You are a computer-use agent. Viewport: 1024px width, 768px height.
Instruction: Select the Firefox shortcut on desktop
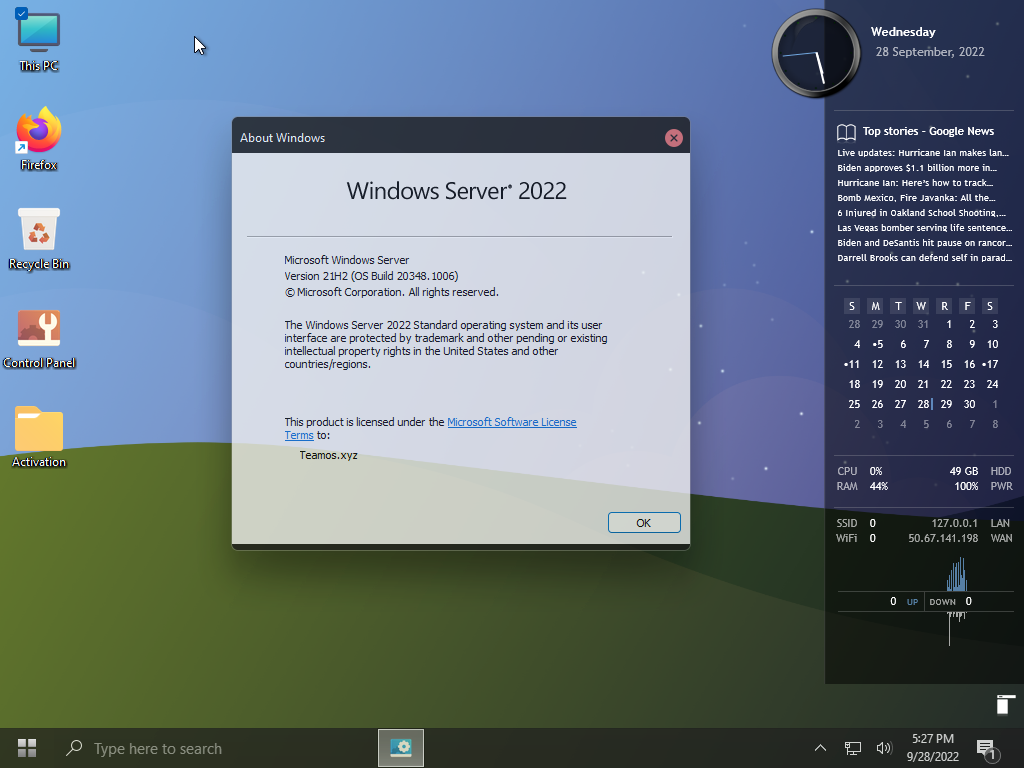39,132
